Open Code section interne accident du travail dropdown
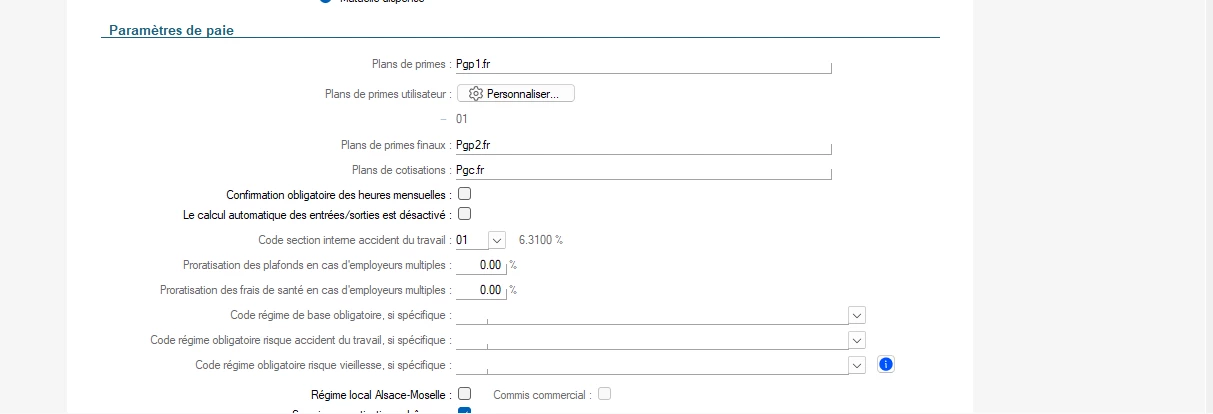Screen dimensions: 1213x414 (x=498, y=240)
